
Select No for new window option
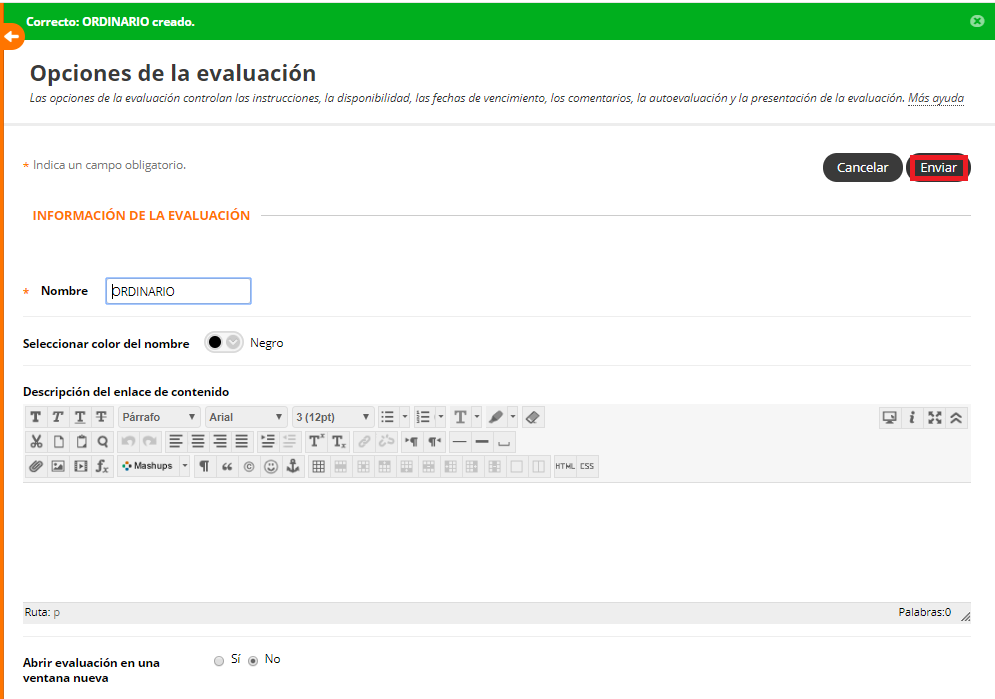pyautogui.click(x=253, y=661)
